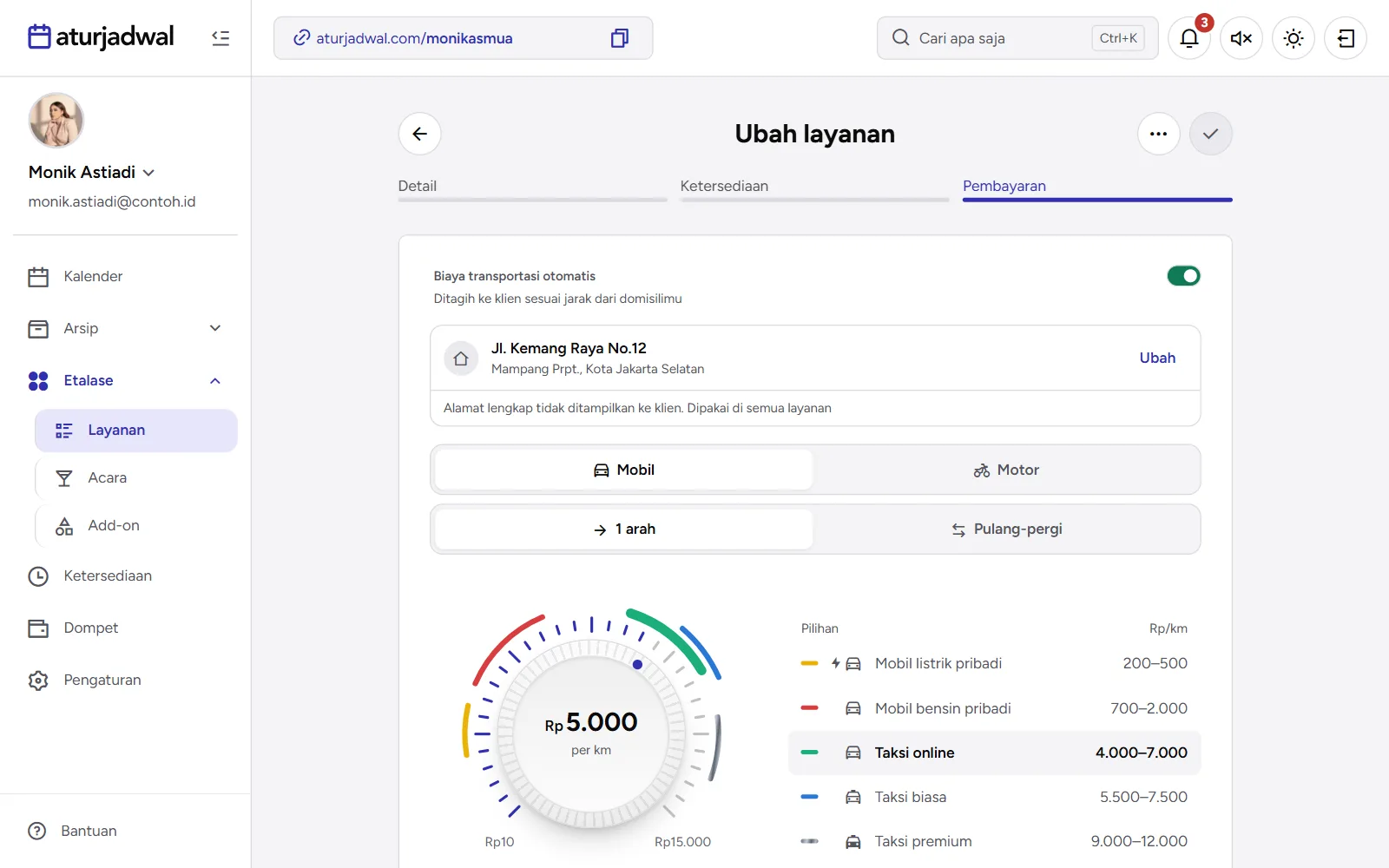Open Add-on under Etalase
The image size is (1389, 868).
click(136, 526)
